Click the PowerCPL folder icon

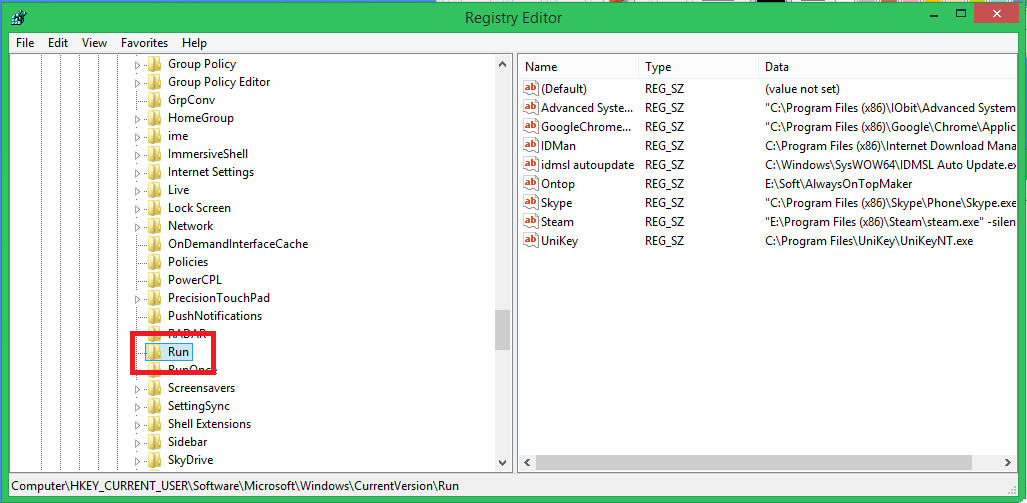pos(154,280)
